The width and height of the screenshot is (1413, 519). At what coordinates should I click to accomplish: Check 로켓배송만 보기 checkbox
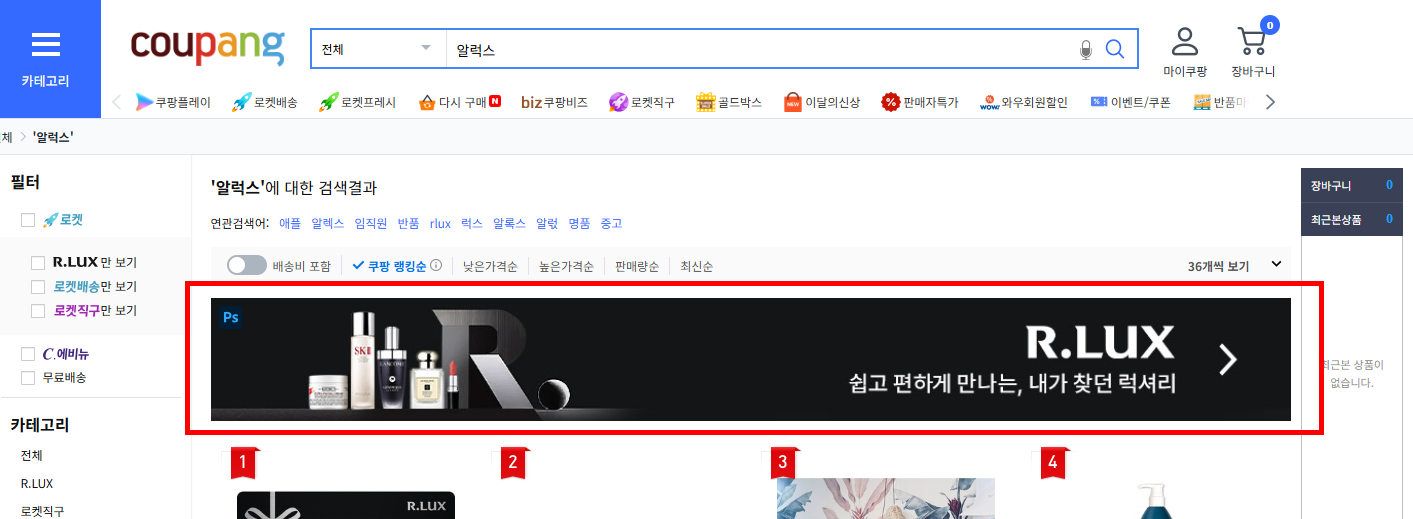(x=38, y=287)
